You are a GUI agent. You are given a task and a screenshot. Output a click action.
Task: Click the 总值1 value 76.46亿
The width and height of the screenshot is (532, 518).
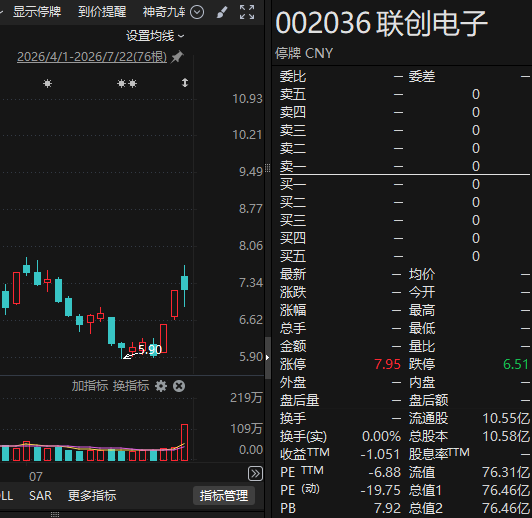506,490
